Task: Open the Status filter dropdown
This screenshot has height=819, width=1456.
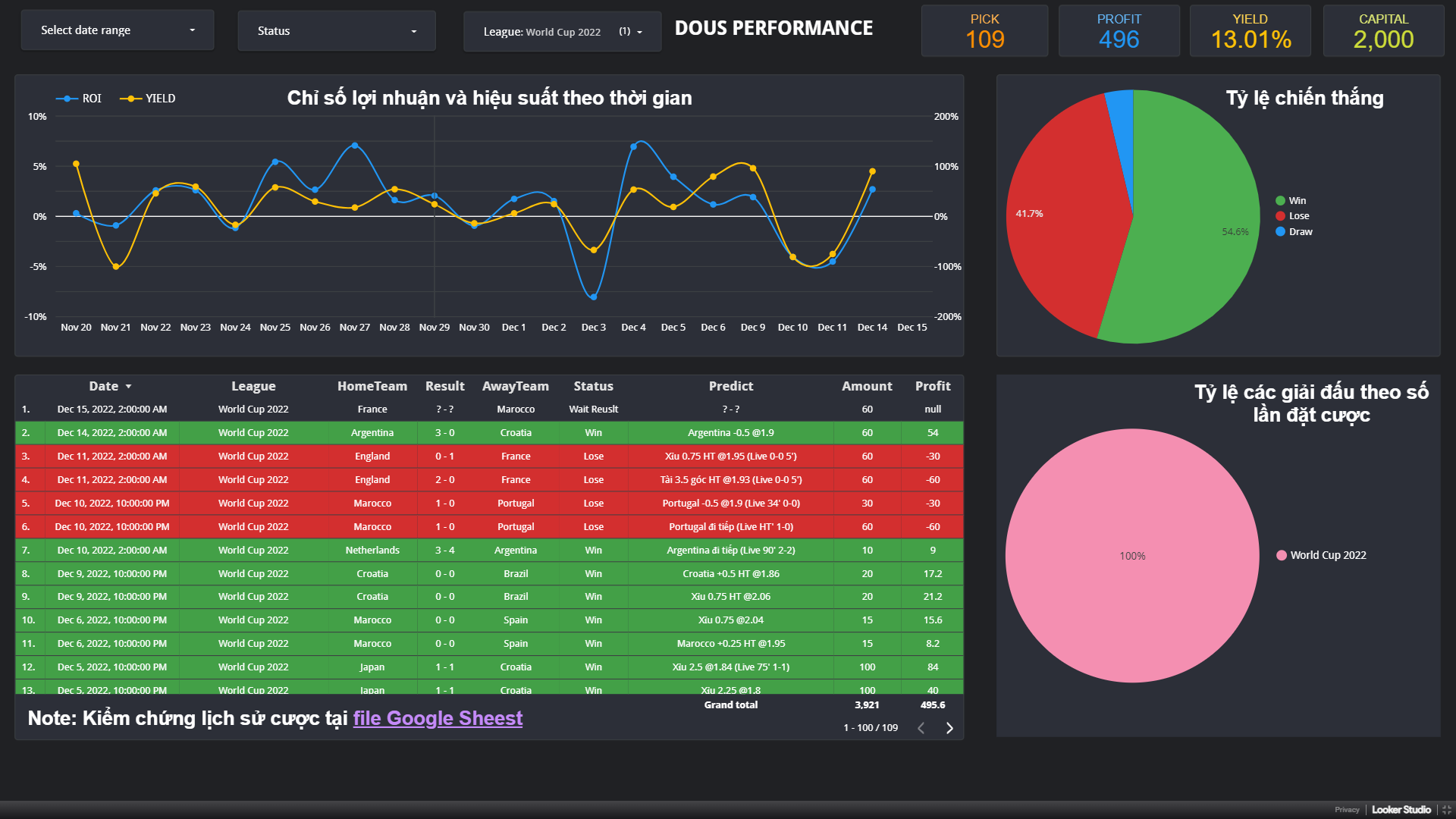Action: pyautogui.click(x=337, y=31)
